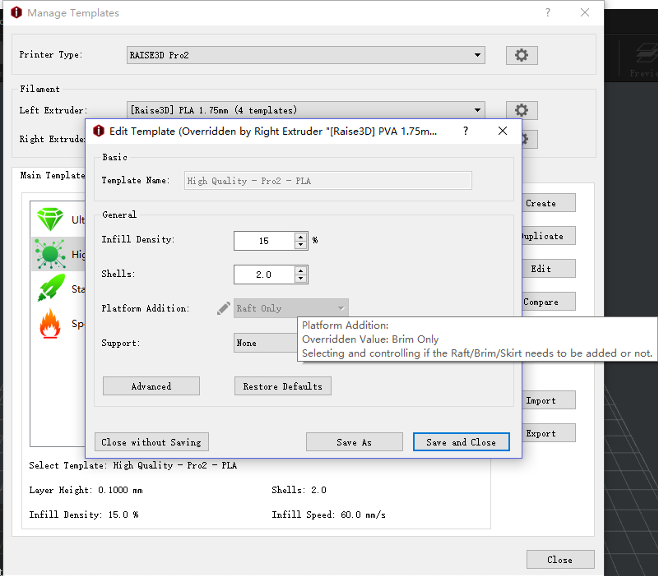Open printer type settings gear
This screenshot has height=576, width=658.
521,55
